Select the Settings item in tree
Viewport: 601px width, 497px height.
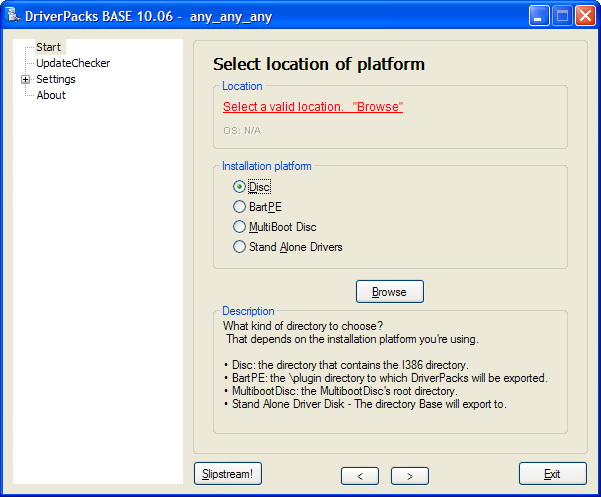pos(55,79)
